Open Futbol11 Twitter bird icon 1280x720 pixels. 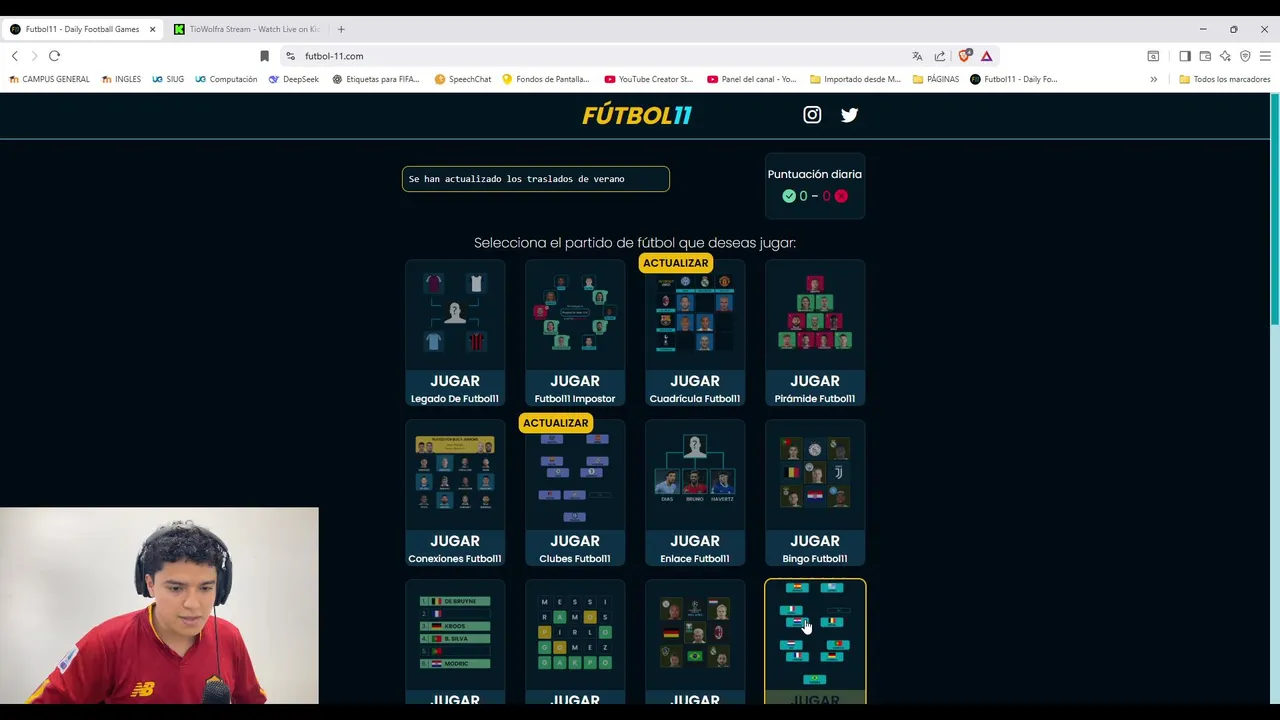tap(849, 115)
